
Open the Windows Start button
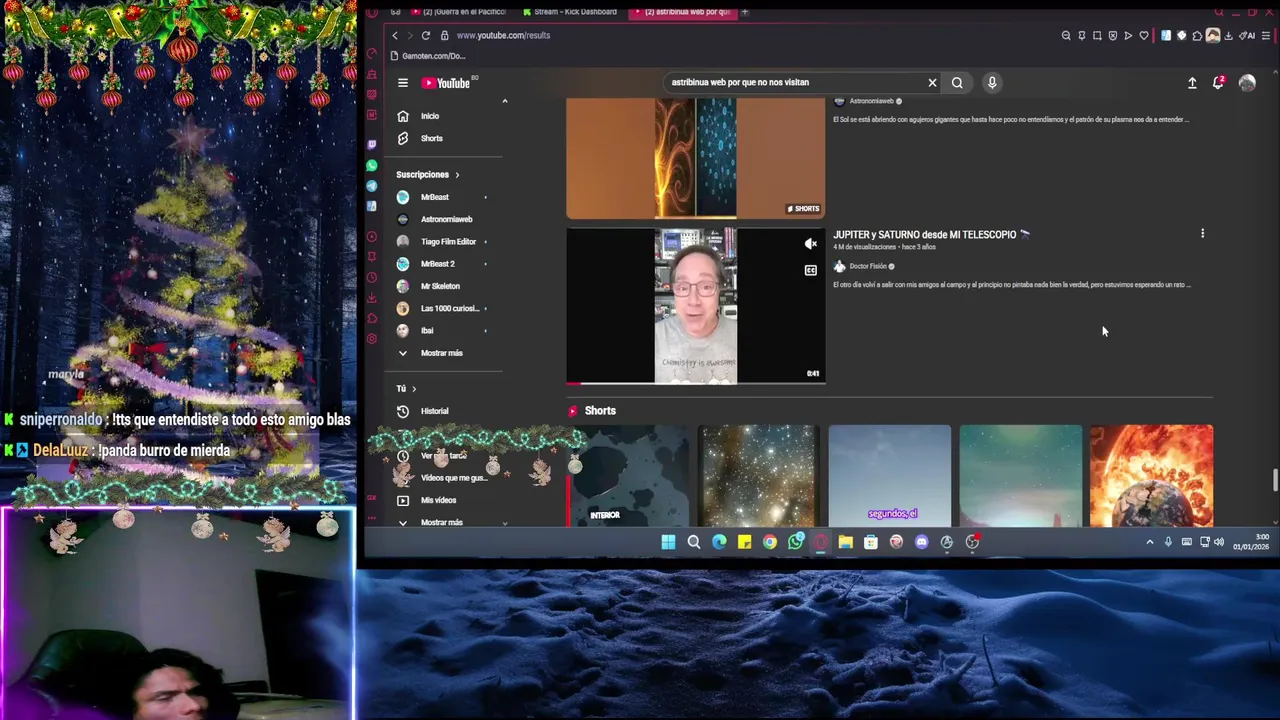click(x=668, y=542)
